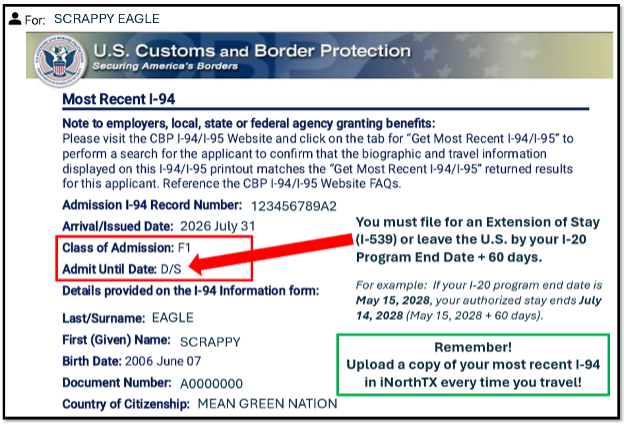Screen dimensions: 624x424
Task: Click the citizenship value MEAN GREEN NATION
Action: coord(267,404)
